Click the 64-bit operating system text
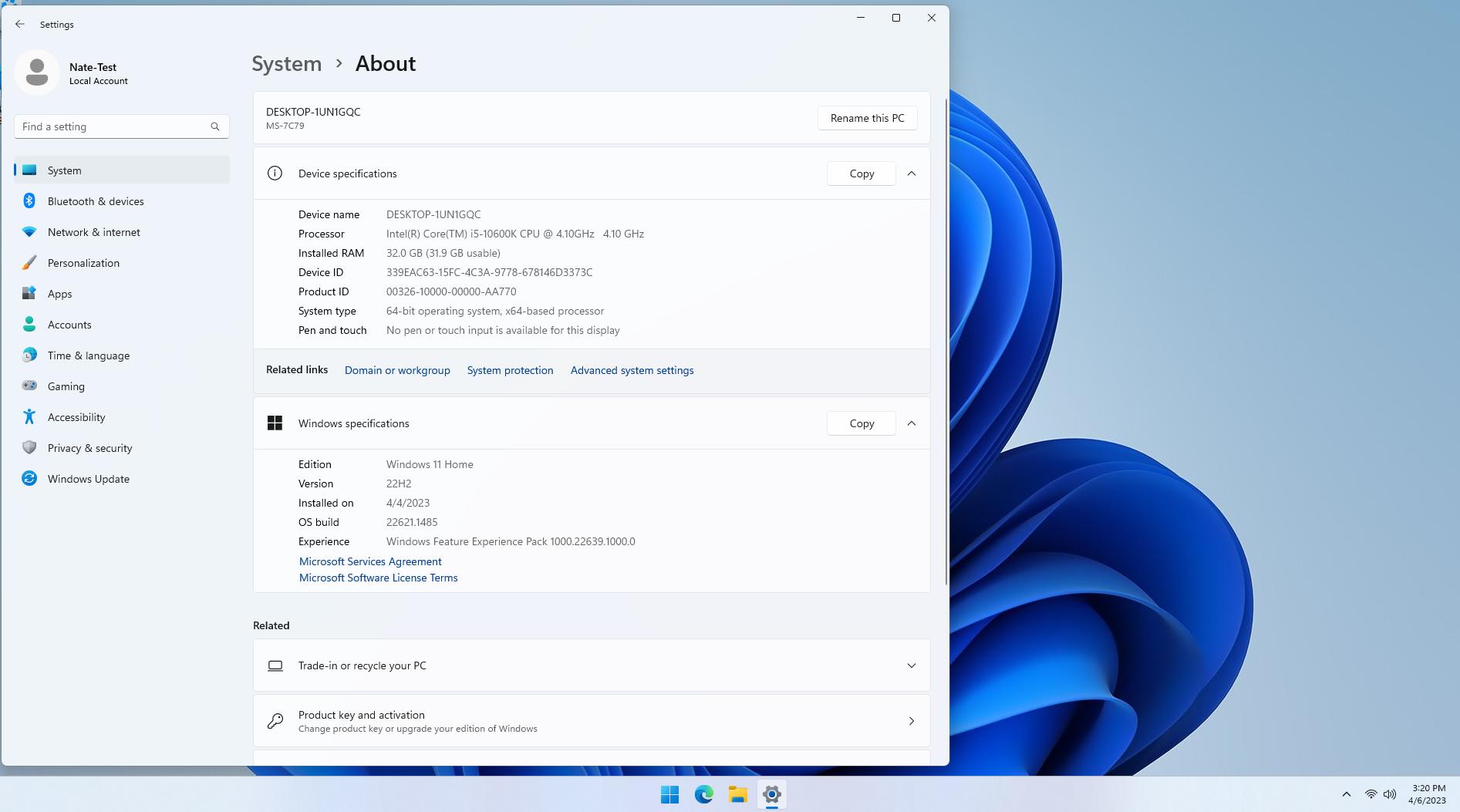 point(495,311)
